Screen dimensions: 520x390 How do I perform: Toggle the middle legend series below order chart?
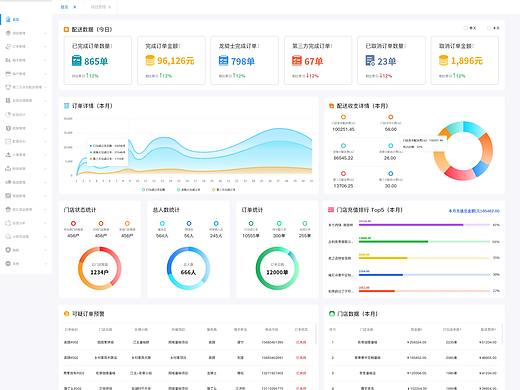click(x=189, y=190)
